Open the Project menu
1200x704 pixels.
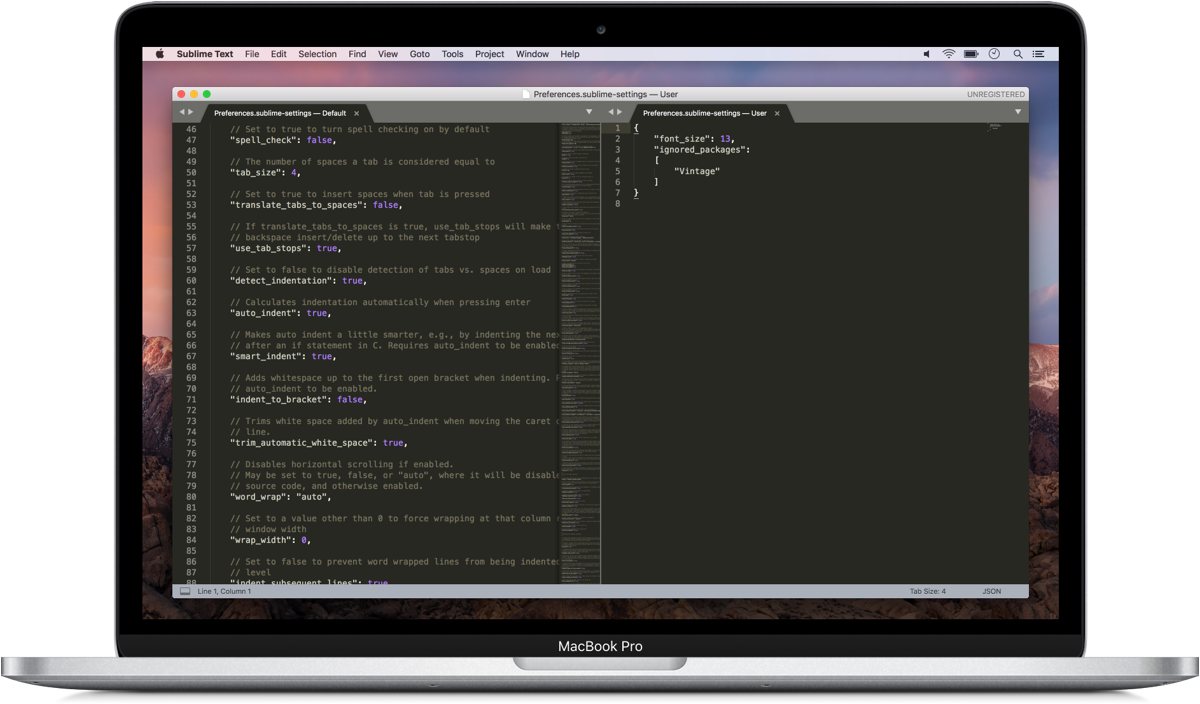coord(490,54)
